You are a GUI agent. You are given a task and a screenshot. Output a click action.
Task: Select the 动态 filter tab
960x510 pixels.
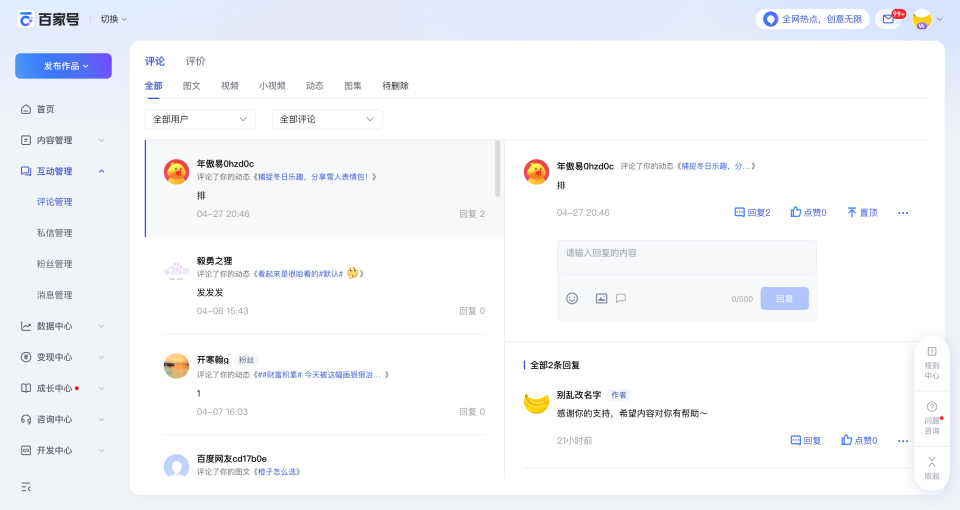point(315,86)
